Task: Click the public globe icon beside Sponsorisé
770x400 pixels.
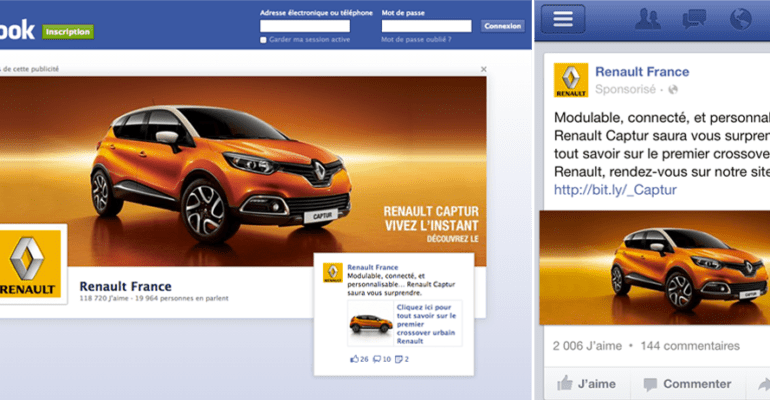Action: pyautogui.click(x=673, y=89)
